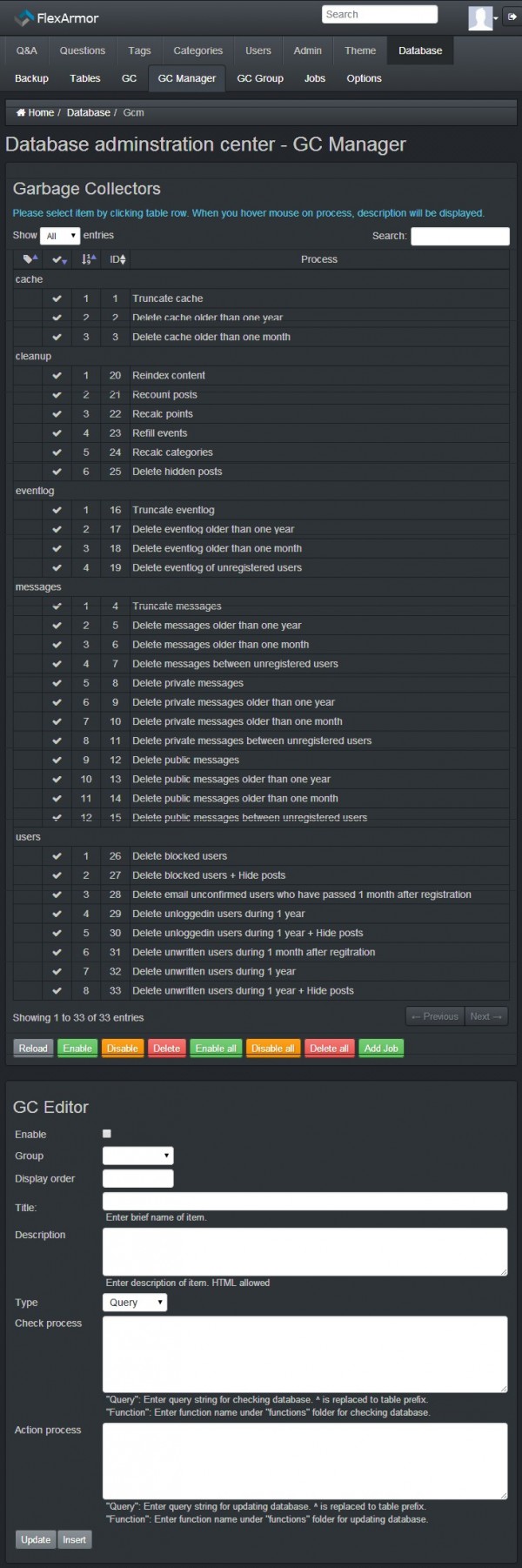Check the Enable checkbox in GC Editor
The image size is (522, 1568).
click(x=107, y=1134)
